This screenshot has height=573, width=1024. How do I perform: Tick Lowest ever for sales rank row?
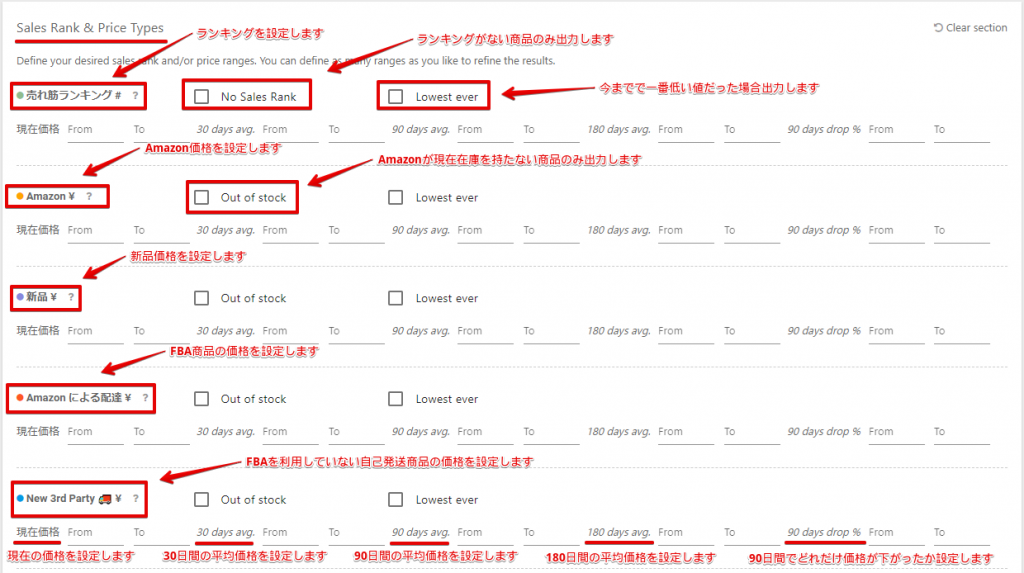click(x=396, y=97)
